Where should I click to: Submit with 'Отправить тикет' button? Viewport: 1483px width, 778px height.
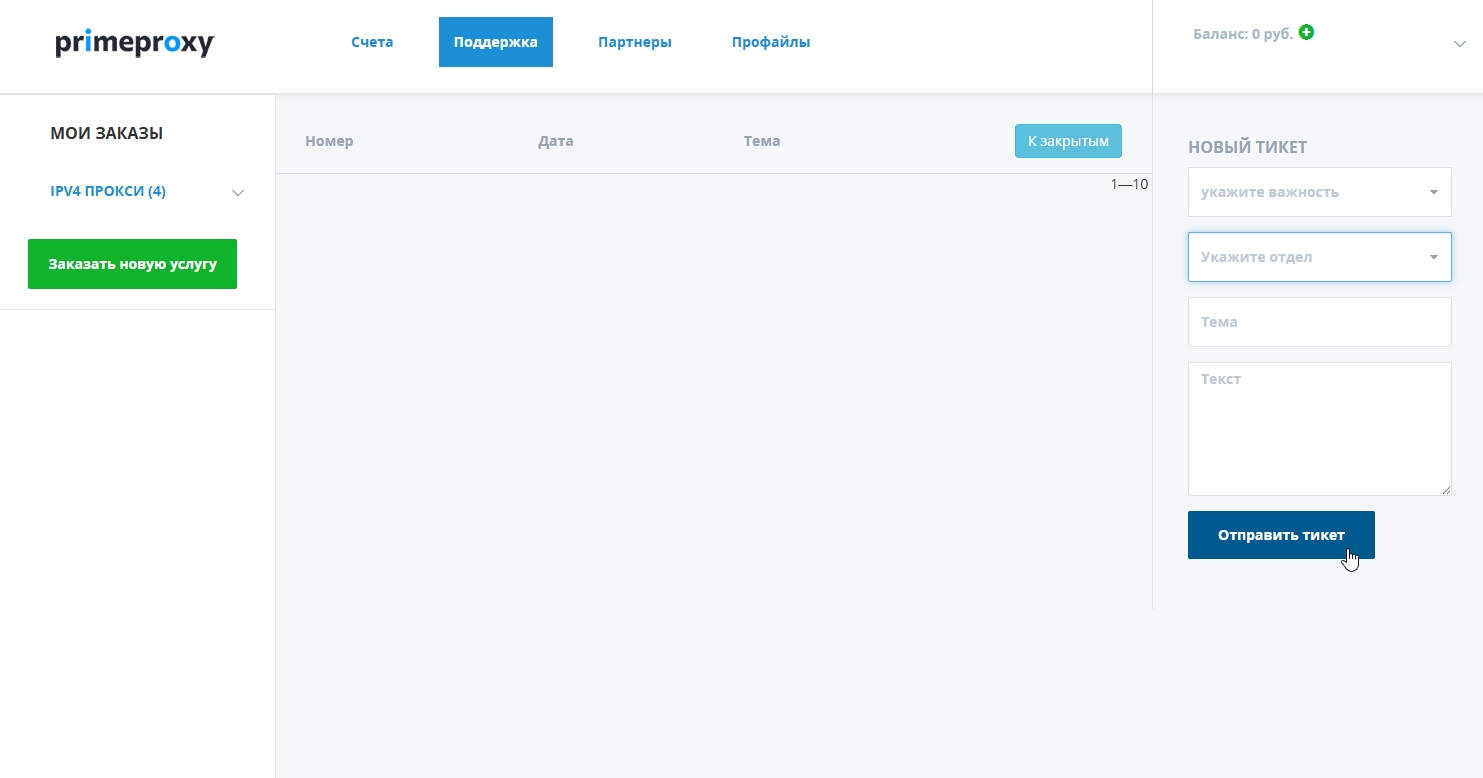click(1281, 535)
